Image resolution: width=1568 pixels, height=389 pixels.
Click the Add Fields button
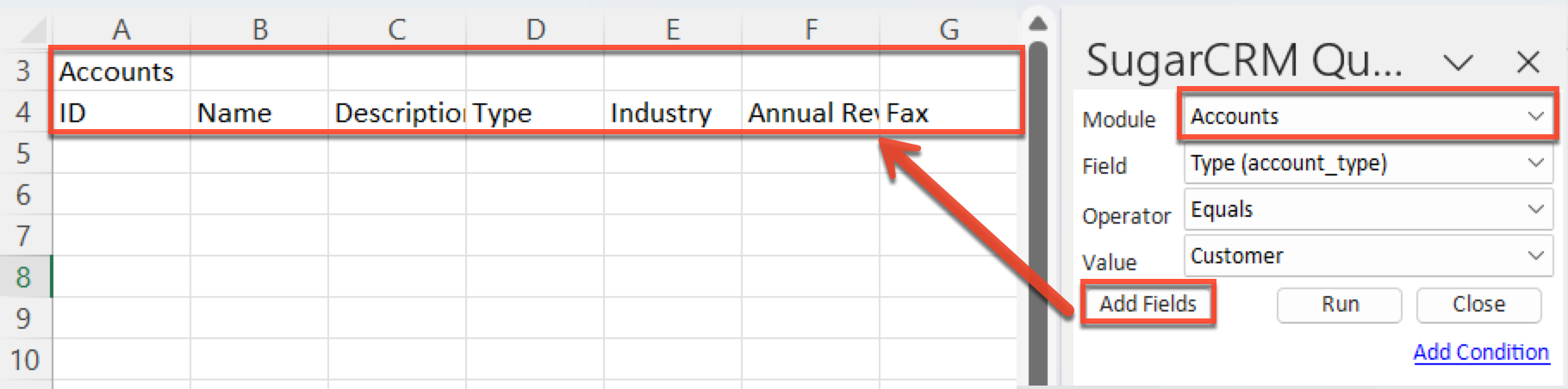click(x=1148, y=304)
